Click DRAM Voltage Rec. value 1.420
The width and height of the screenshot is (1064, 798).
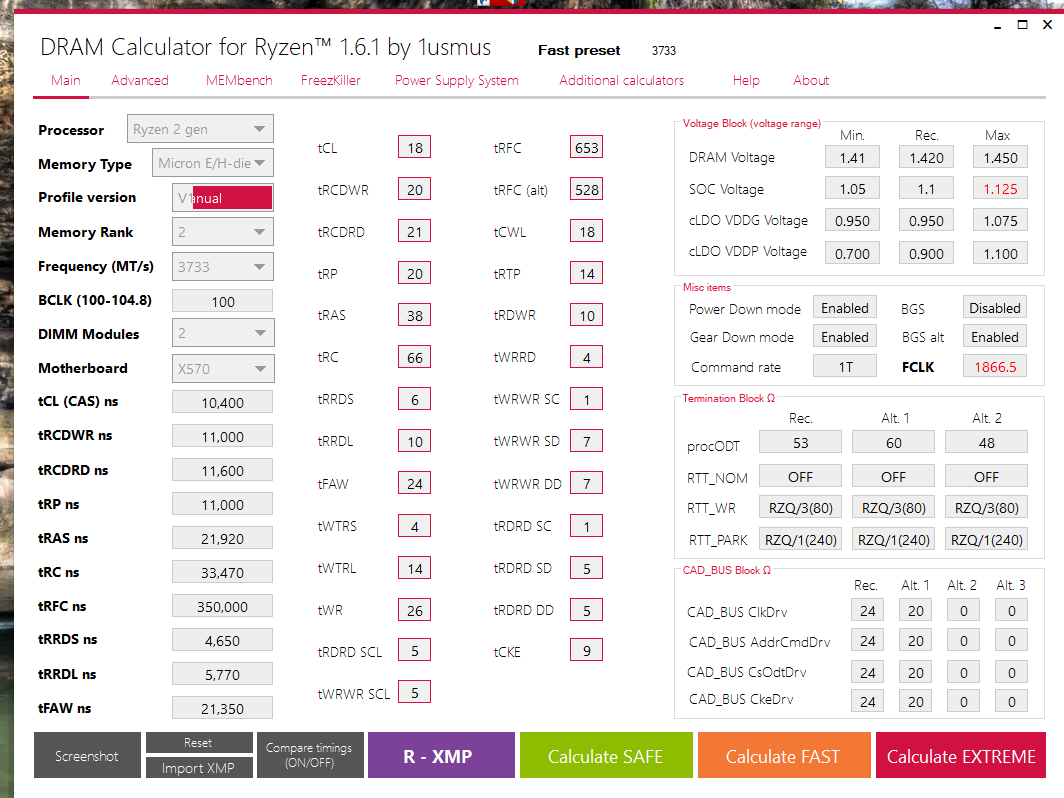926,157
